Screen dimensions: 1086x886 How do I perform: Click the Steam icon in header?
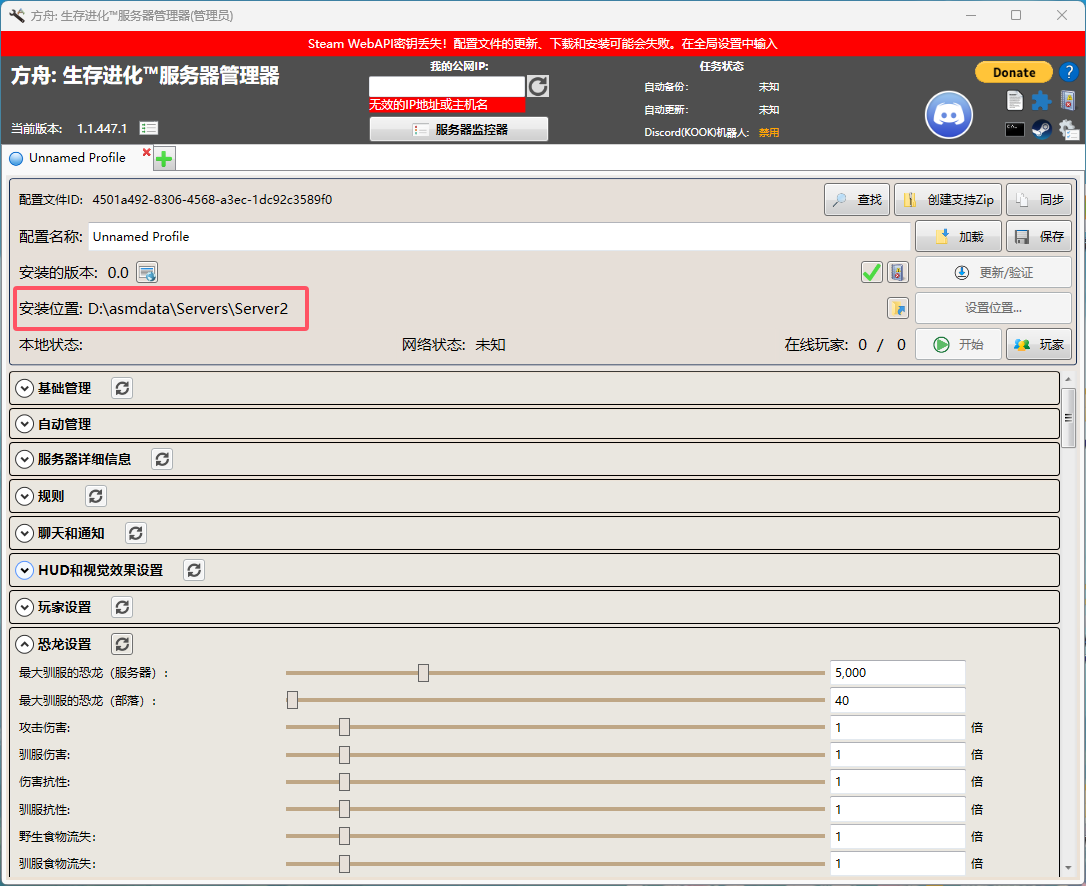1042,129
